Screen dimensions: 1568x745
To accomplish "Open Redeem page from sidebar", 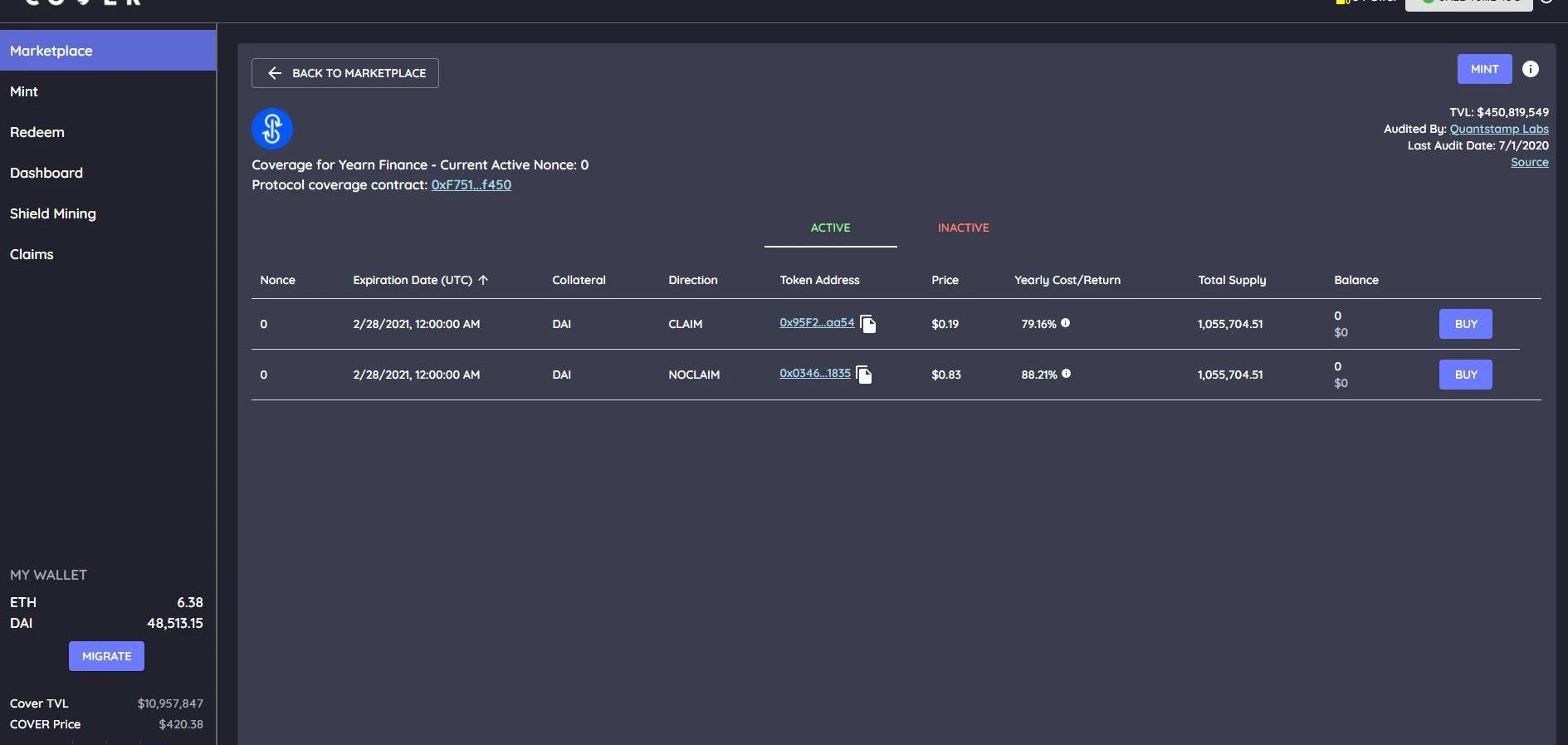I will click(x=37, y=132).
